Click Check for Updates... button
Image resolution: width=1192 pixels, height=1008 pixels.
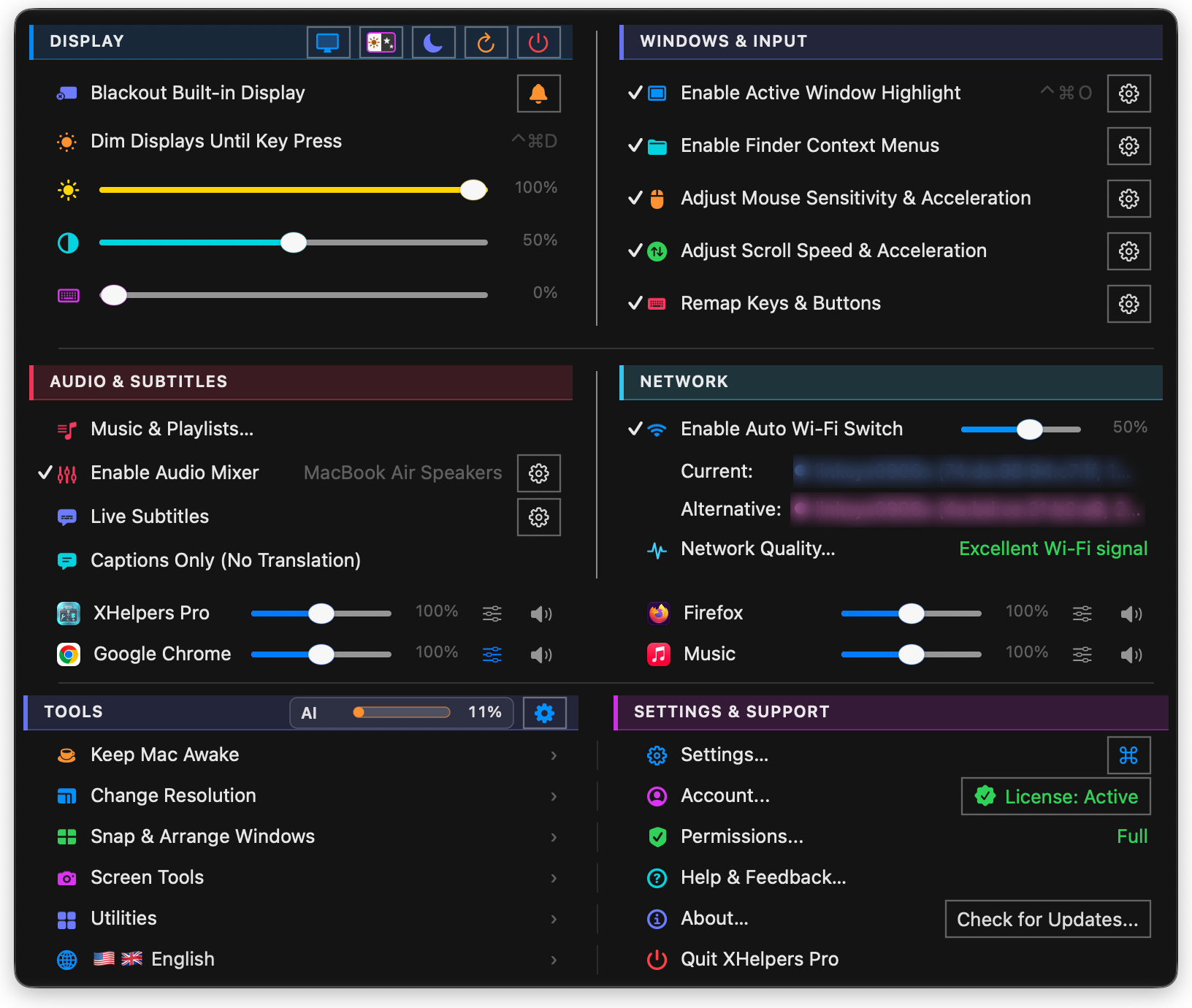pyautogui.click(x=1047, y=919)
